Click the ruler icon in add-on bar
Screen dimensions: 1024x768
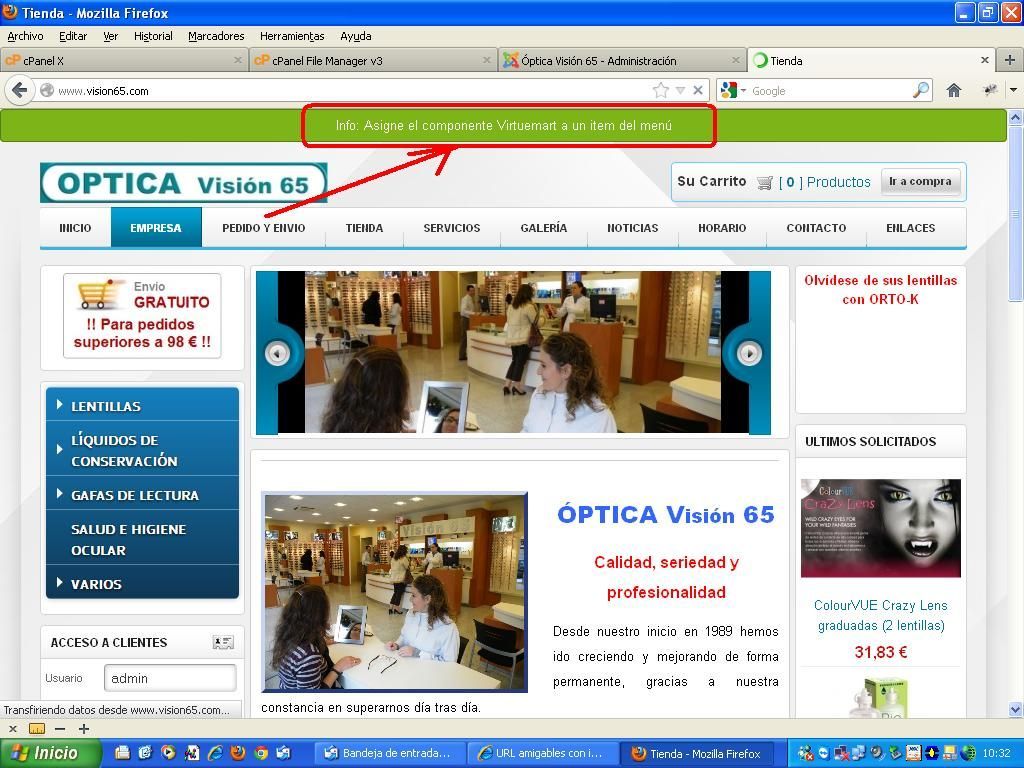(37, 729)
